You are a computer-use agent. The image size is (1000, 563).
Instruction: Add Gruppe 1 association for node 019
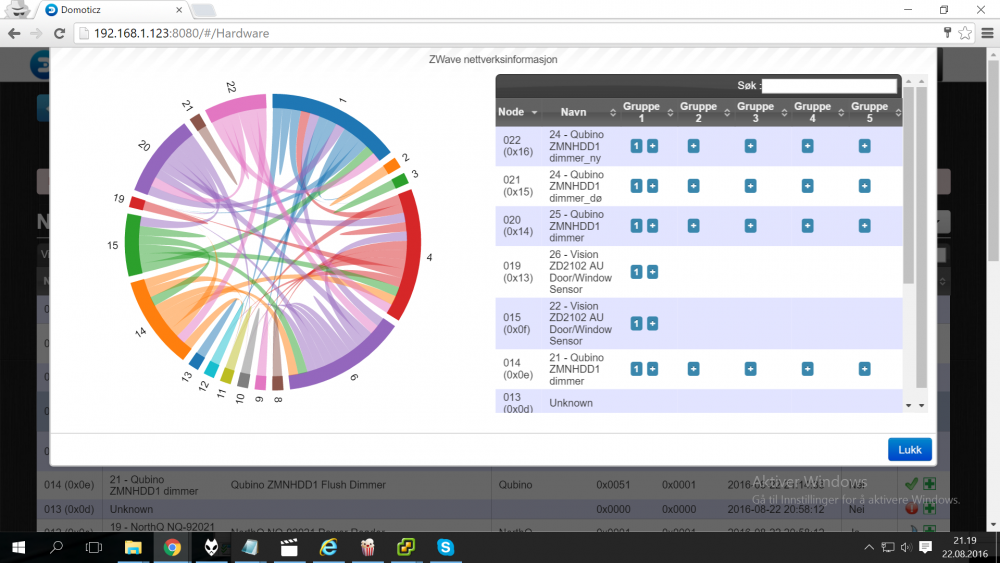point(652,272)
